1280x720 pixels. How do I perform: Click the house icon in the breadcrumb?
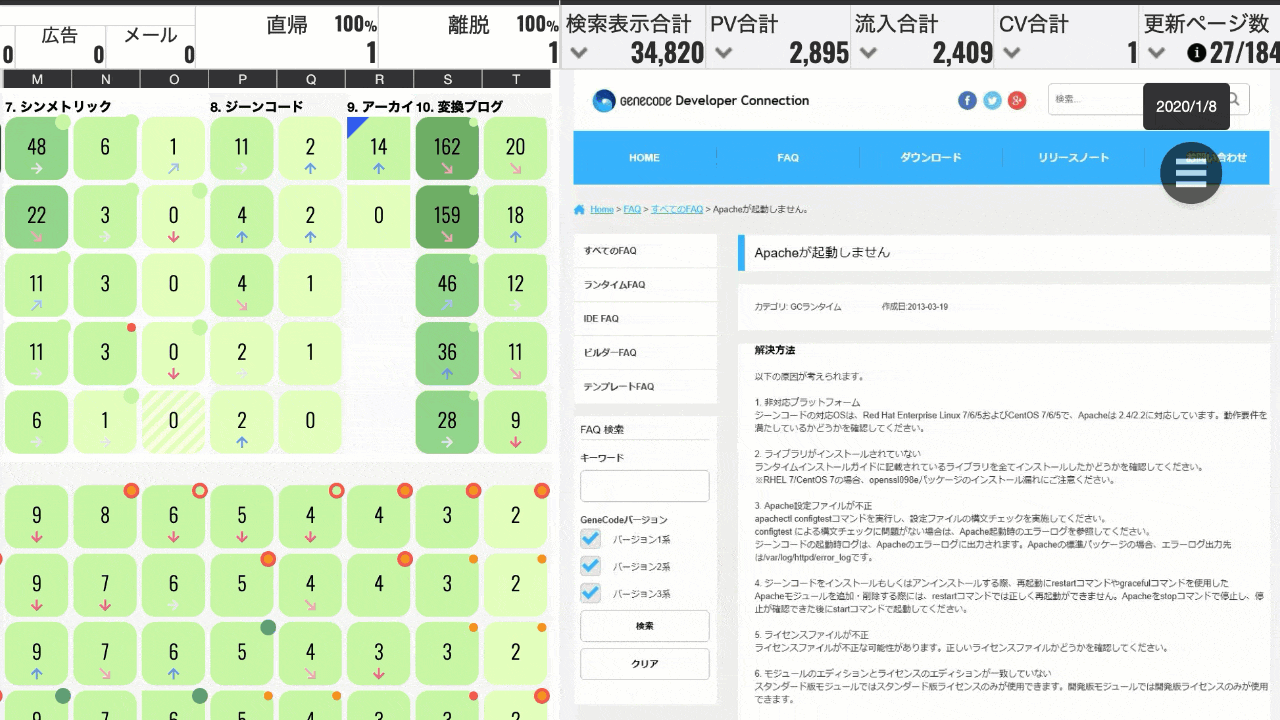coord(579,210)
